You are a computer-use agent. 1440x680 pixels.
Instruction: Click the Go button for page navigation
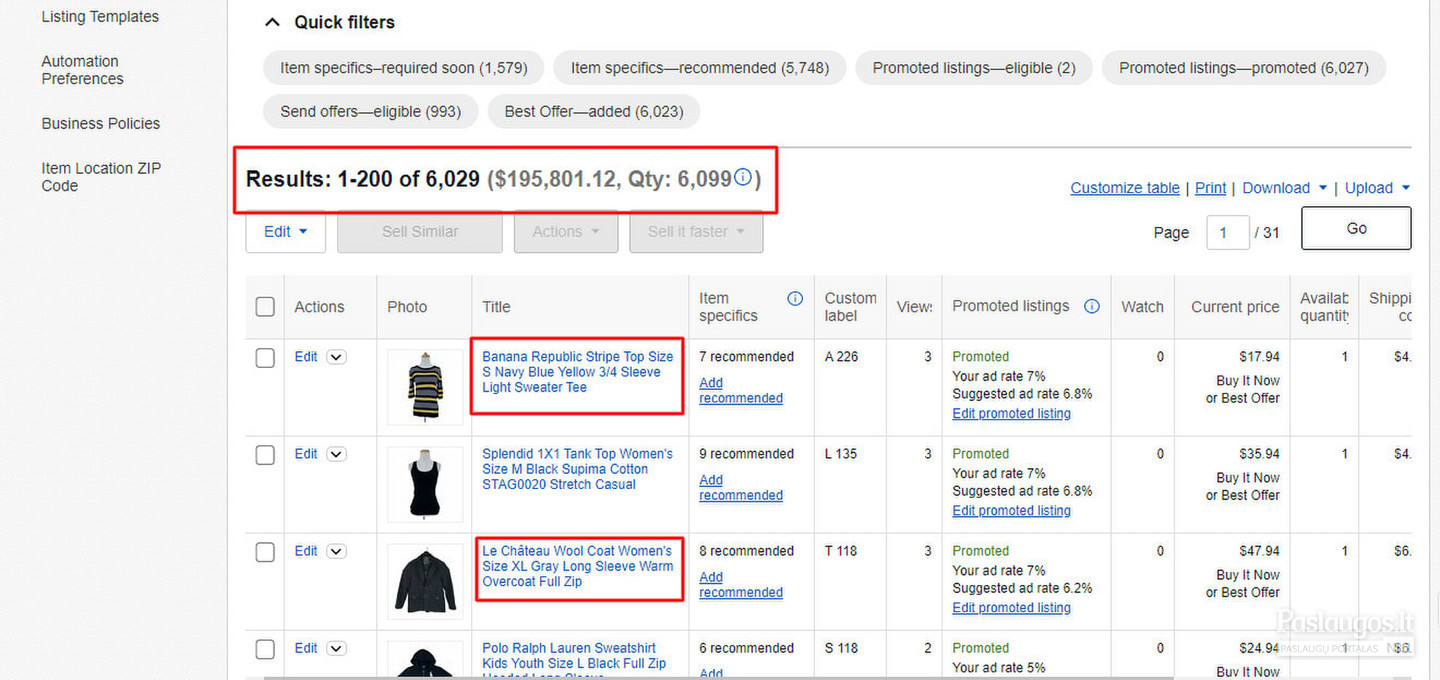1356,228
